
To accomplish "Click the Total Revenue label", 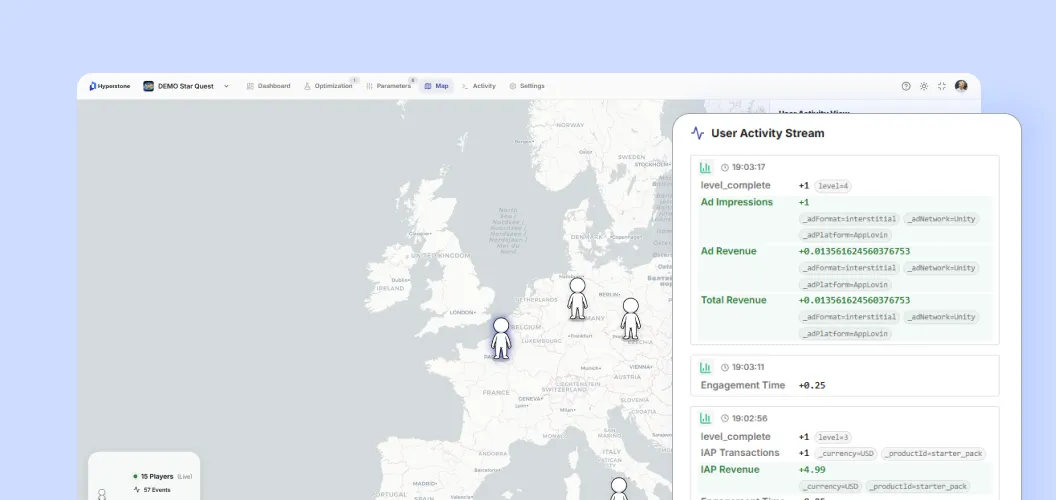I will click(733, 300).
